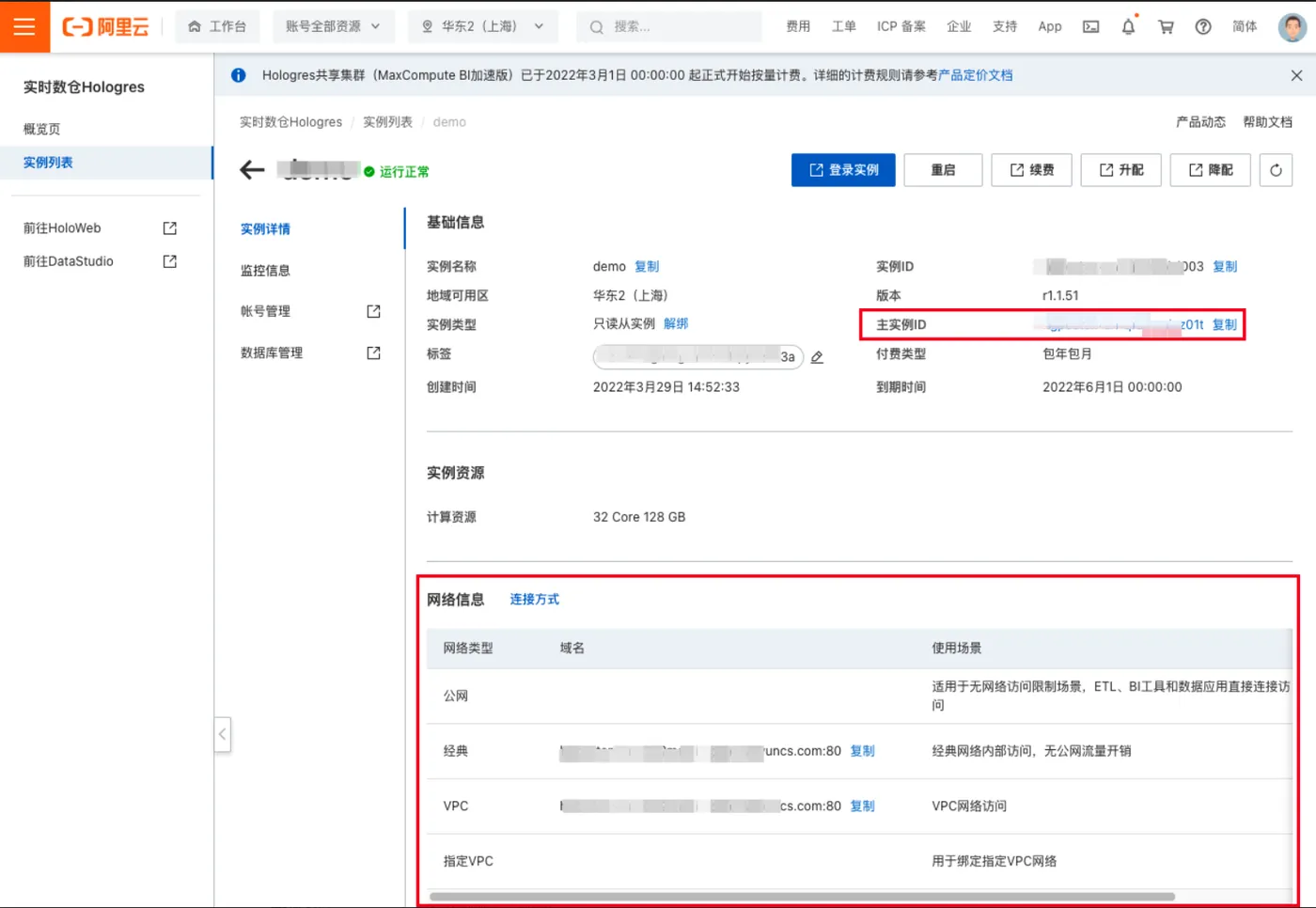
Task: Copy the 主实例ID value
Action: click(x=1225, y=324)
